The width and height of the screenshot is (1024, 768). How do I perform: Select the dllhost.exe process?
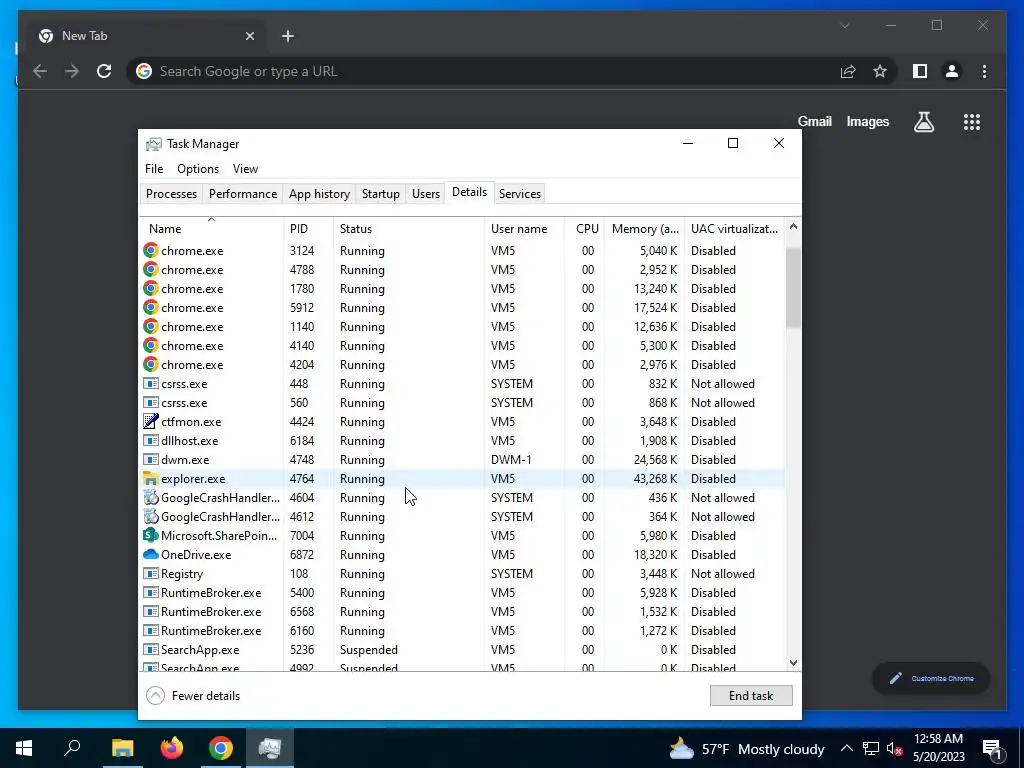[x=462, y=441]
